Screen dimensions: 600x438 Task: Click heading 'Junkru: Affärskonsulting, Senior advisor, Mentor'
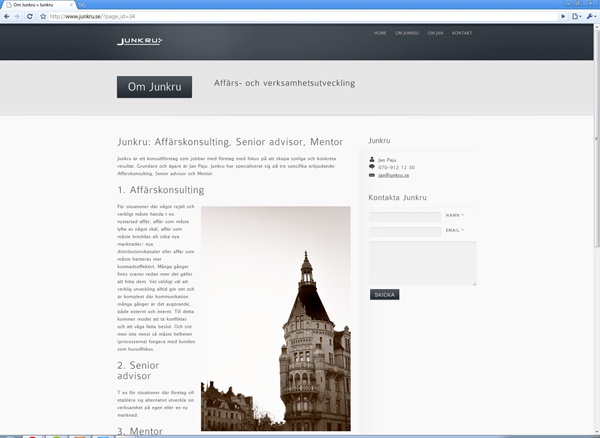(x=230, y=142)
